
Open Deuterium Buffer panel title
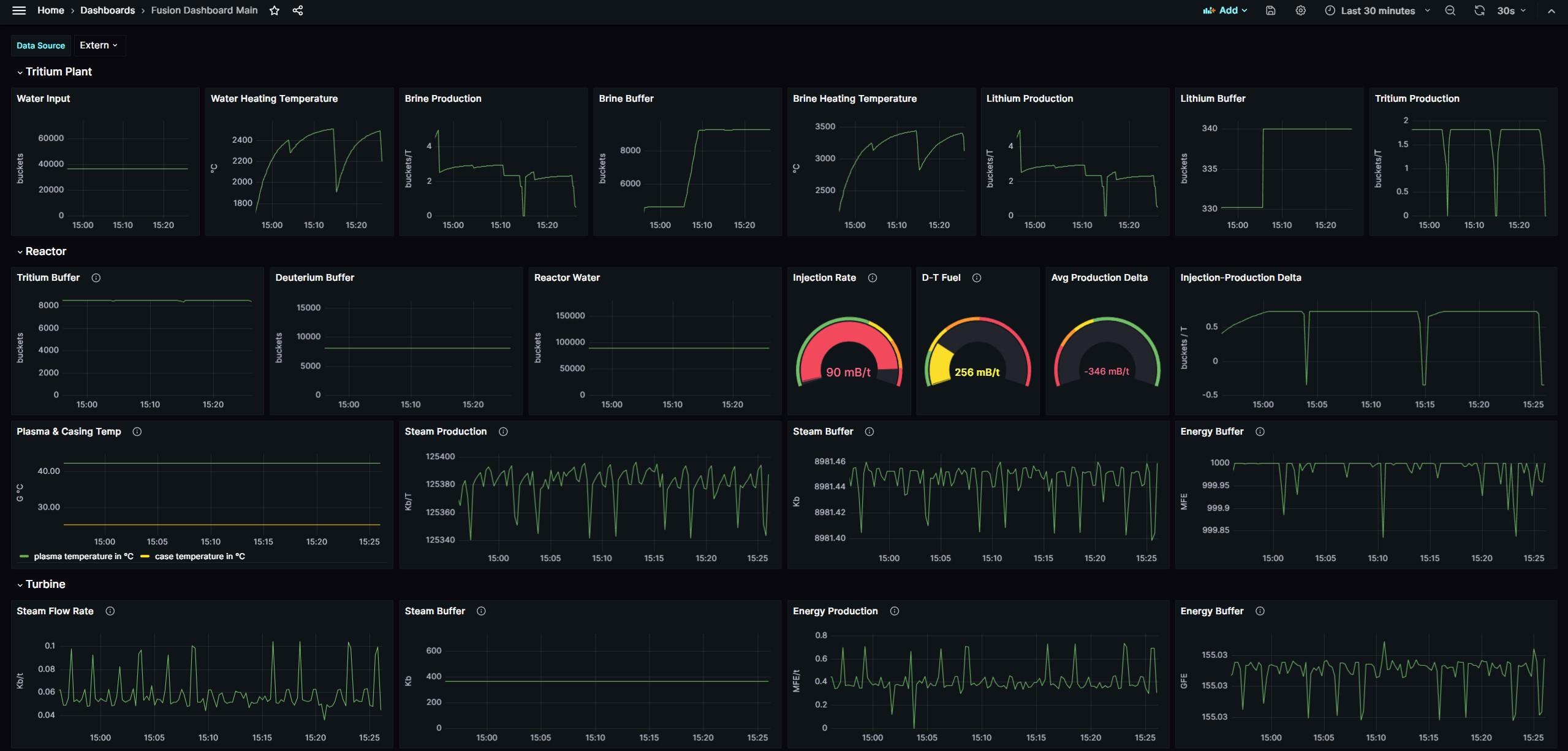coord(315,278)
